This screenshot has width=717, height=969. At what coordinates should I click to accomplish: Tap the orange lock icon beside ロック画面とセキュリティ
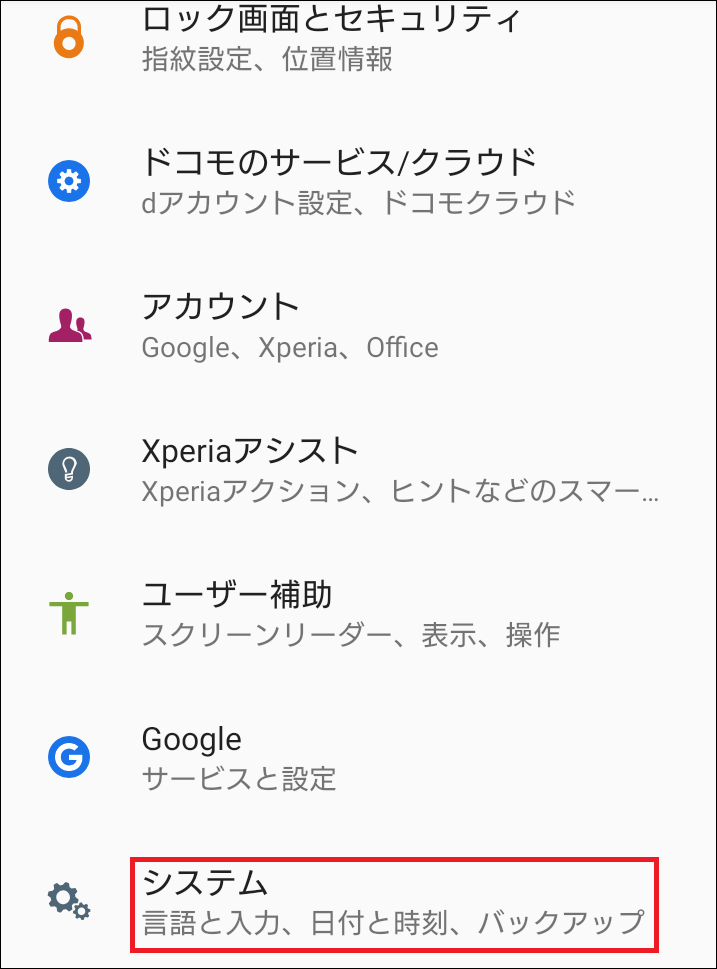pos(68,38)
